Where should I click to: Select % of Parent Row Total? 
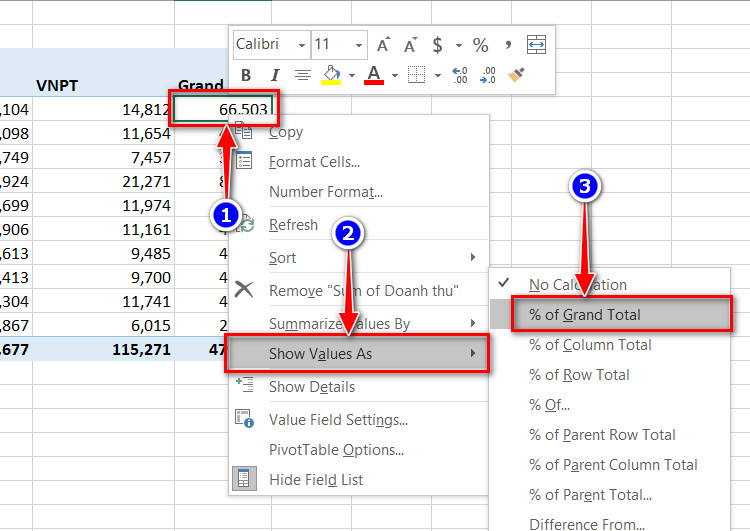click(610, 434)
